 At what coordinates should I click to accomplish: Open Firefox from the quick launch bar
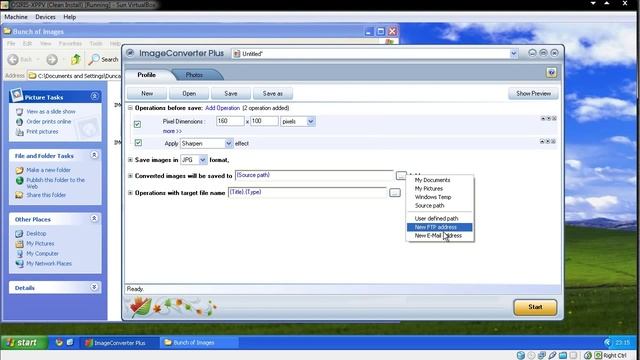coord(59,342)
